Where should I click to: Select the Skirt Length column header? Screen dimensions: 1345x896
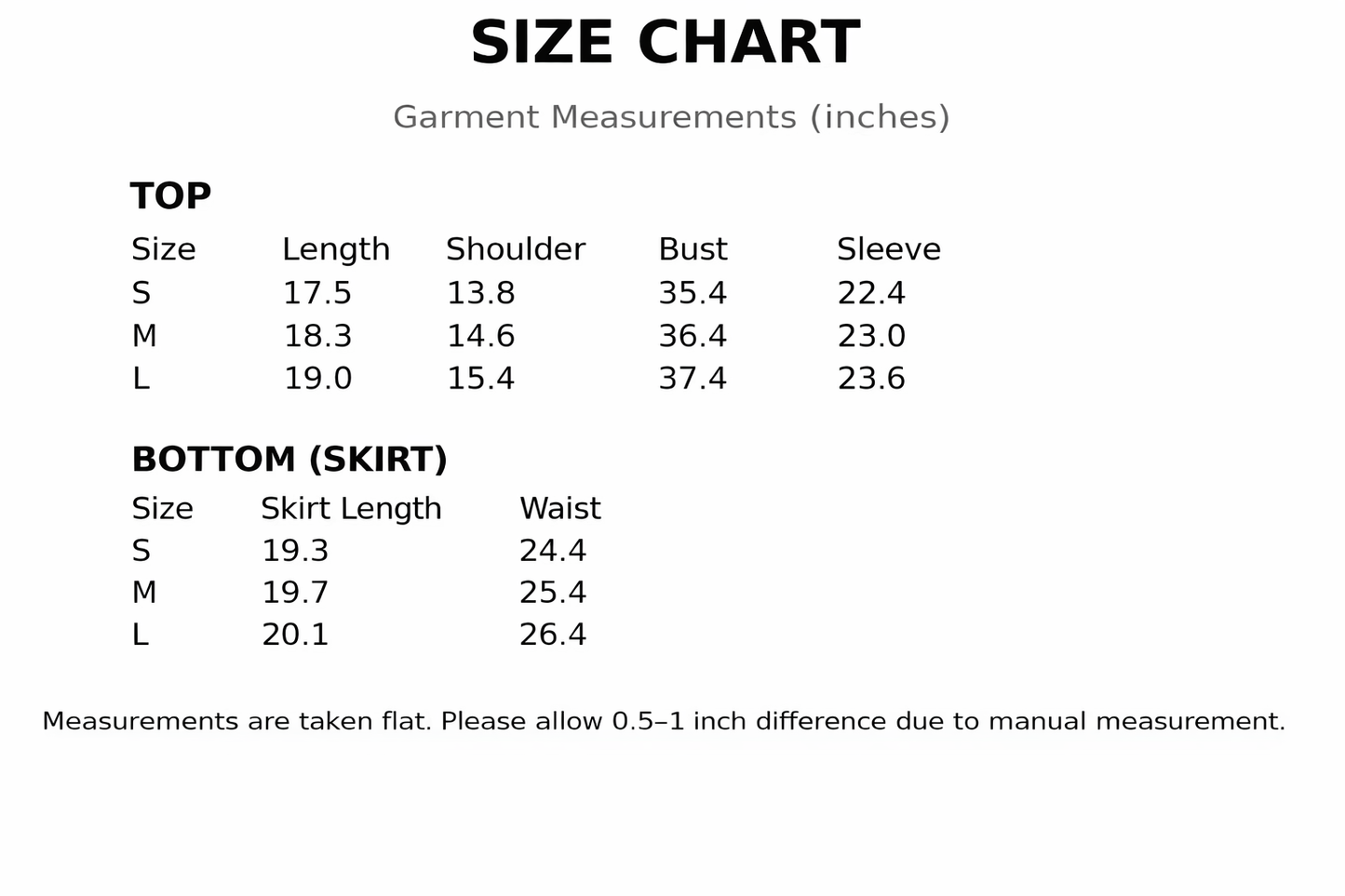click(x=351, y=509)
